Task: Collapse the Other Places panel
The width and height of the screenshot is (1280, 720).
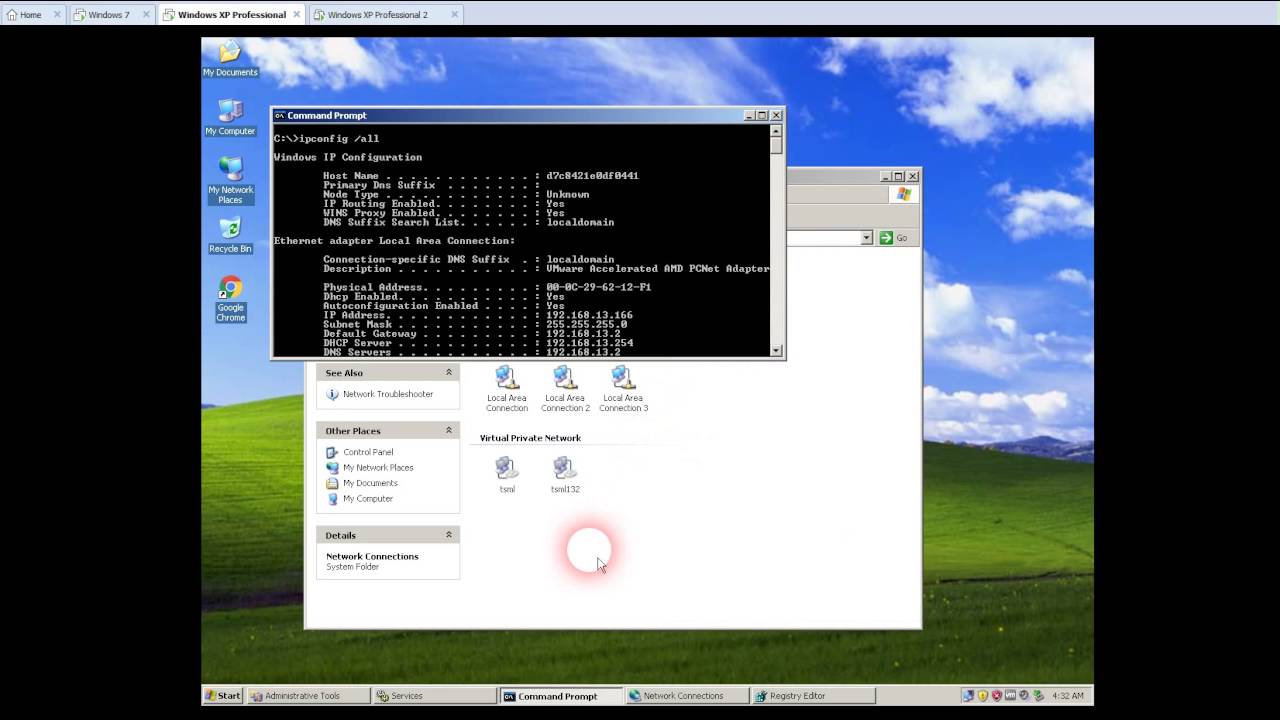Action: pos(449,430)
